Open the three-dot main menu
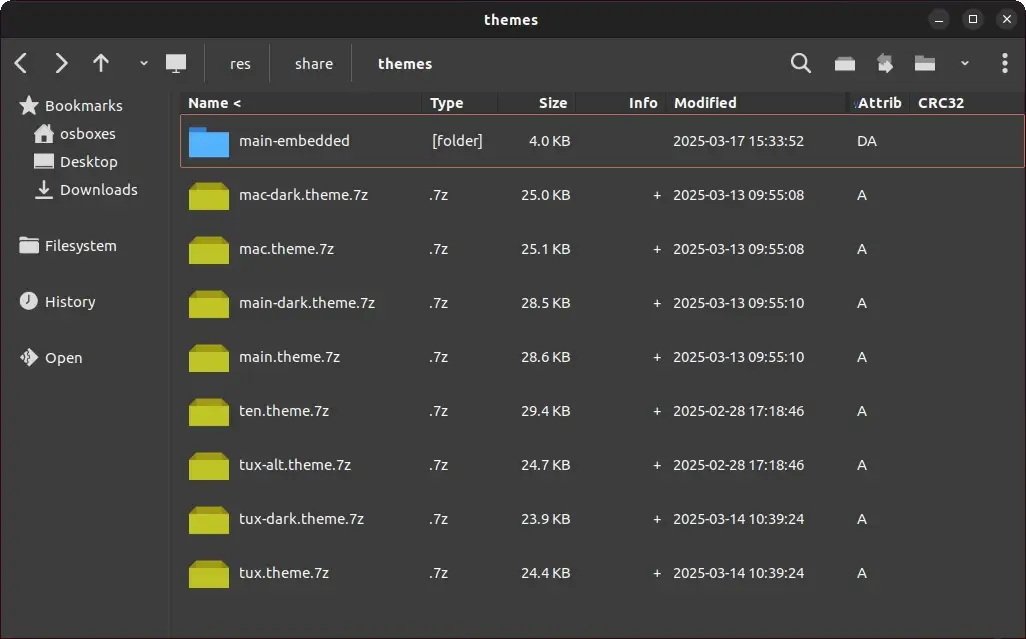Viewport: 1026px width, 639px height. 1004,64
